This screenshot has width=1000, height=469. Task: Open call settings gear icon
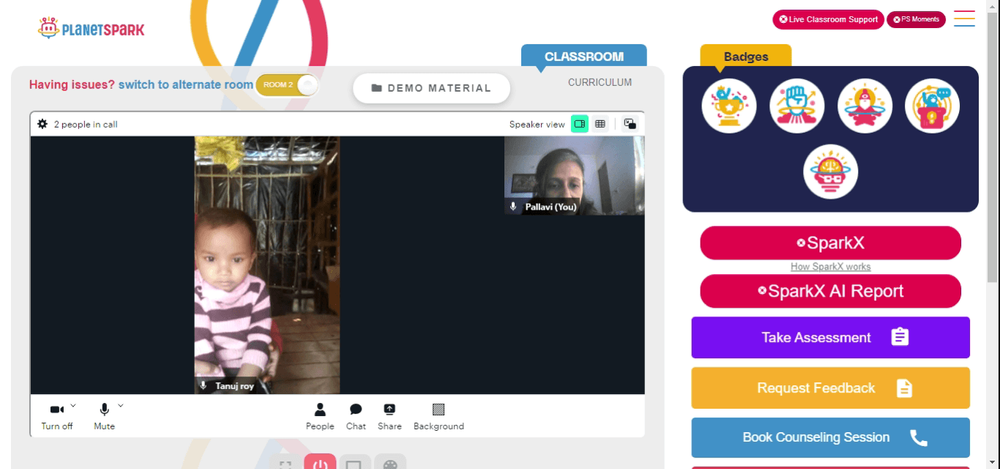[43, 124]
